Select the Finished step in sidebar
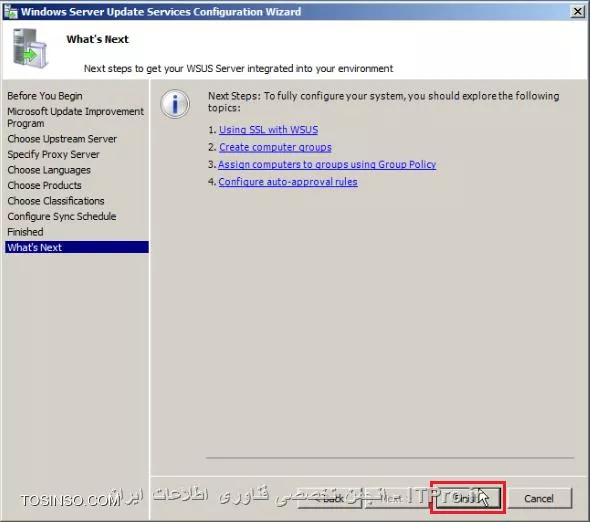The width and height of the screenshot is (590, 522). click(25, 232)
